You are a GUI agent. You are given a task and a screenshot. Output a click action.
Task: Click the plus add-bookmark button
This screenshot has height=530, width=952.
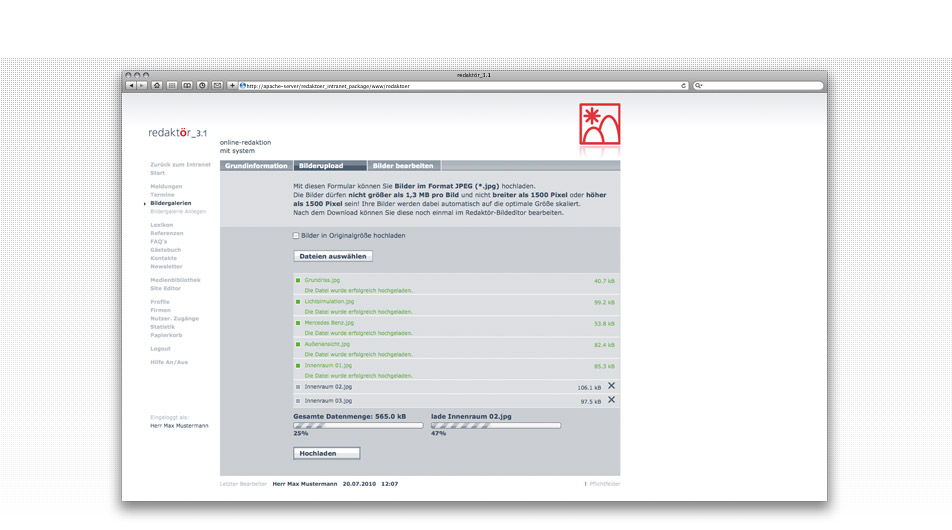point(232,86)
